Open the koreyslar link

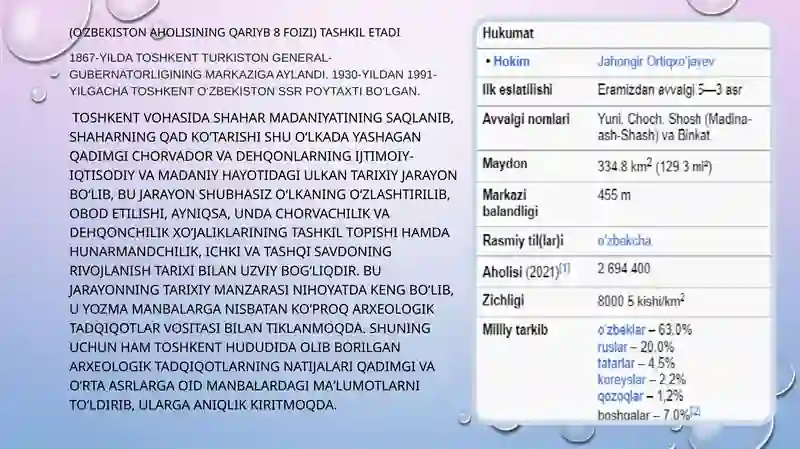point(621,380)
